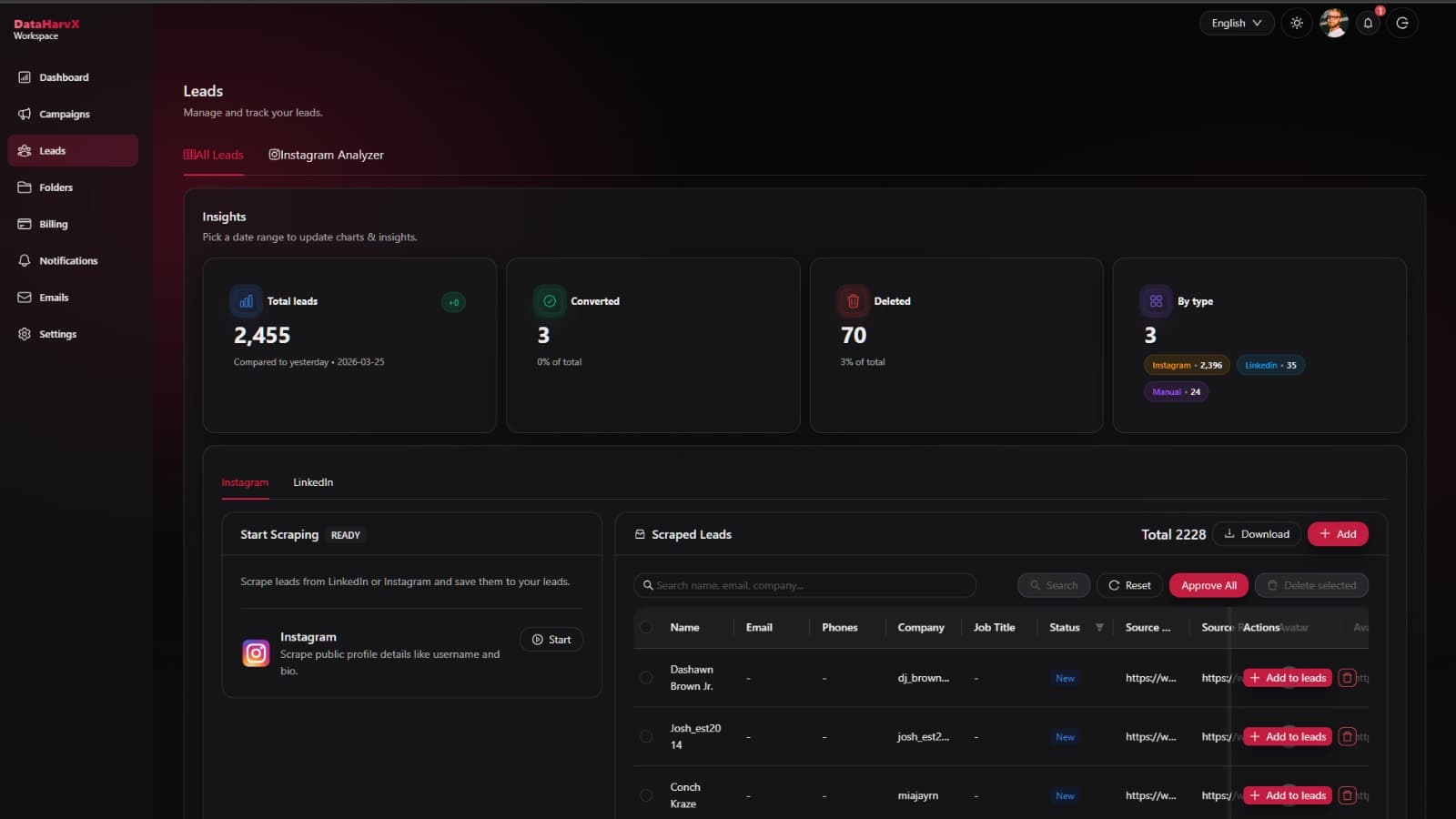
Task: Open Billing in the sidebar
Action: 53,224
